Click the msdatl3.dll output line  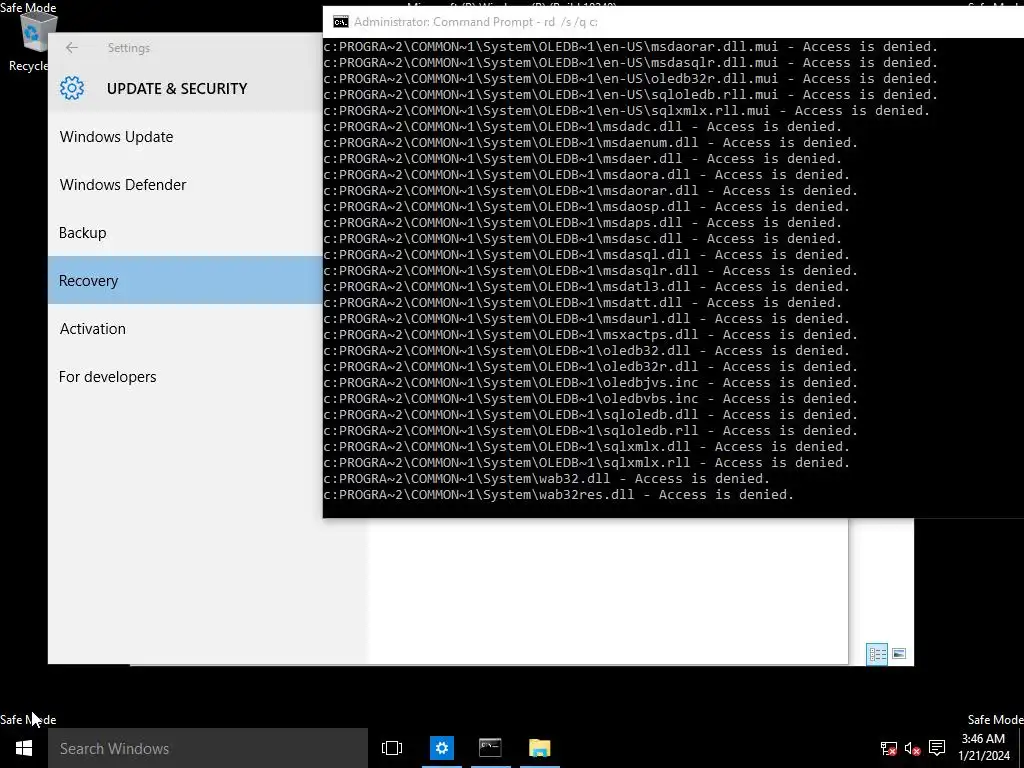[x=586, y=287]
